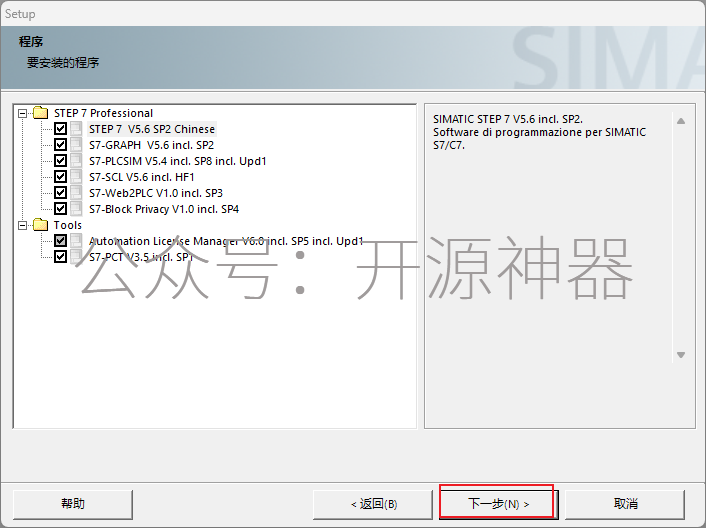
Task: Collapse the Tools tree node
Action: [22, 225]
